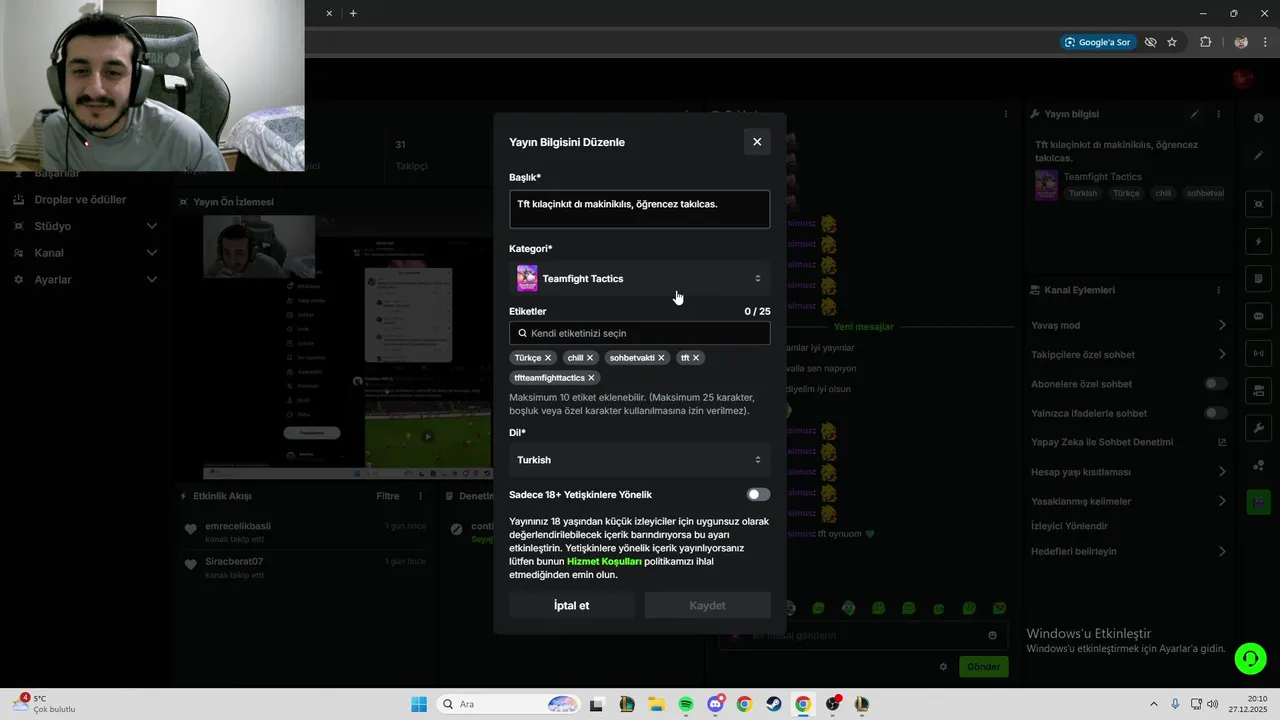Focus the Kendi etiketinizi seçin tag search field
This screenshot has height=720, width=1280.
click(639, 333)
